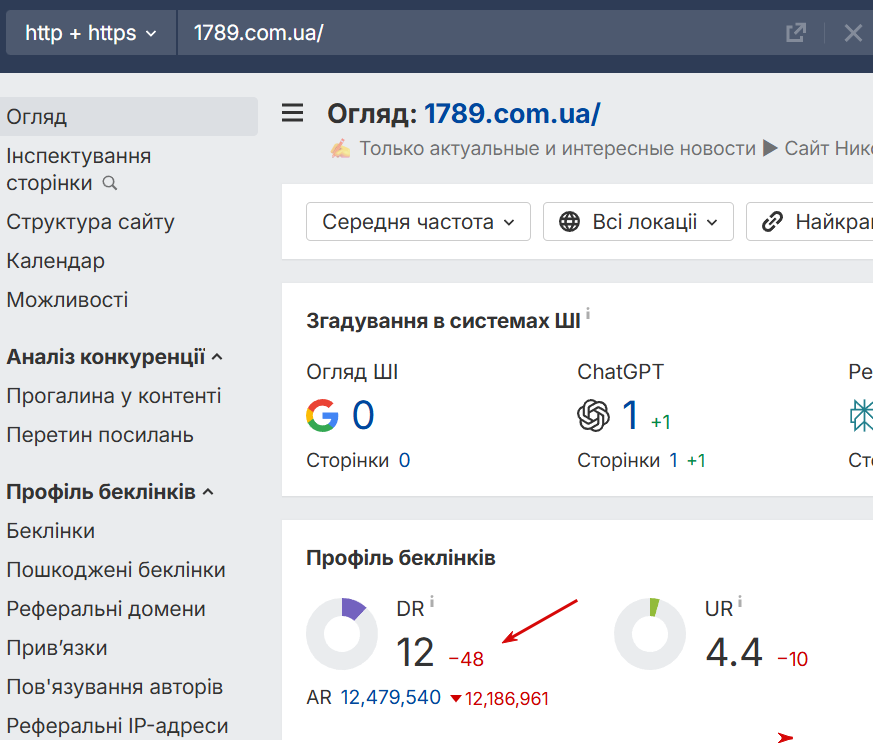Click info icon beside Згадування в системах ШІ
873x743 pixels.
pyautogui.click(x=587, y=314)
